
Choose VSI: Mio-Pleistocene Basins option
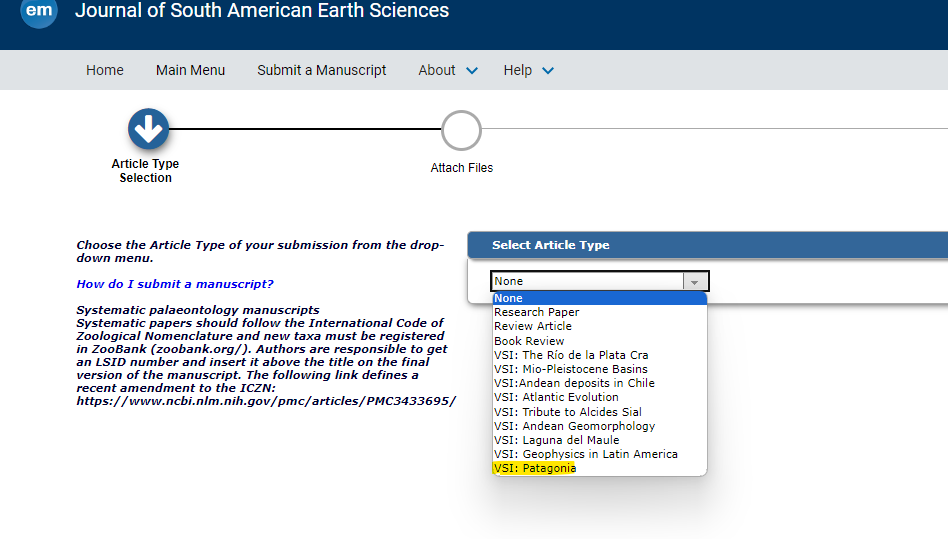[599, 369]
